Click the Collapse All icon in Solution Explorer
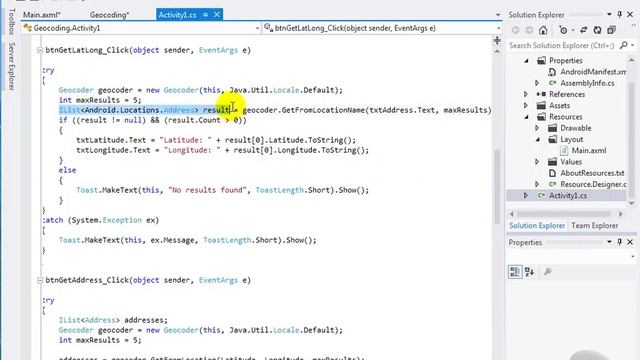This screenshot has height=360, width=640. 611,30
